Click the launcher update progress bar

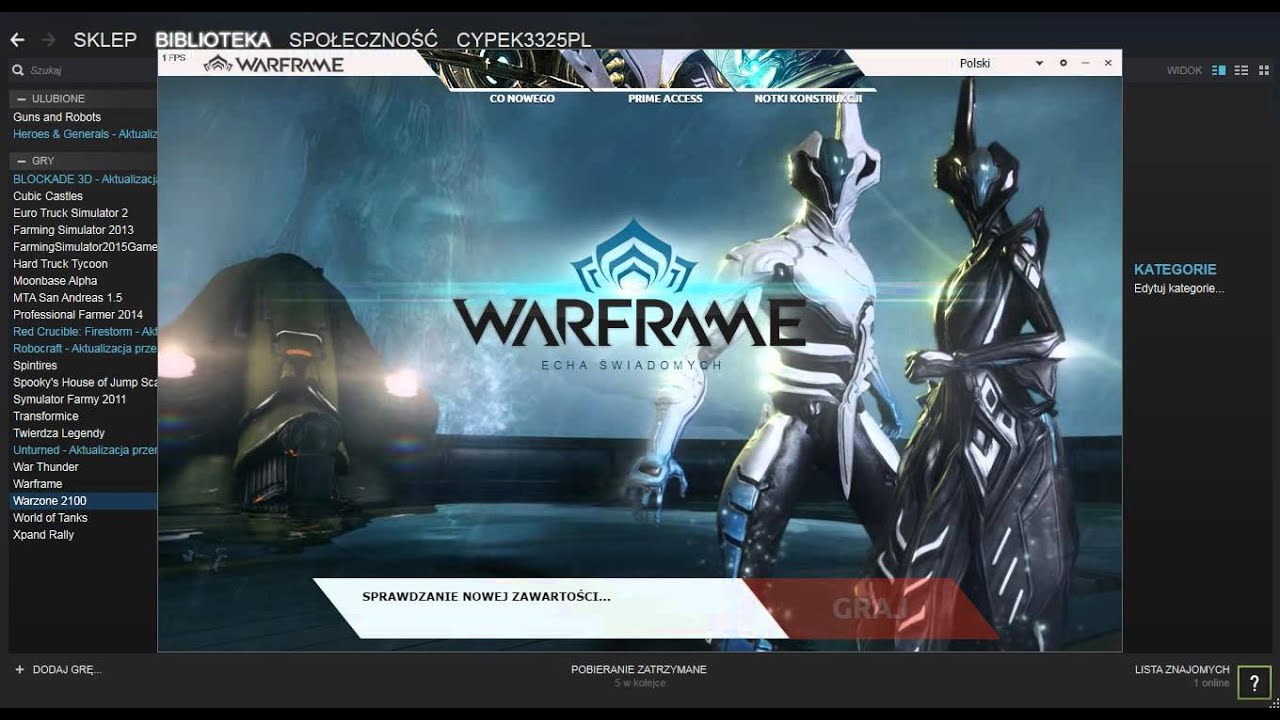(550, 608)
